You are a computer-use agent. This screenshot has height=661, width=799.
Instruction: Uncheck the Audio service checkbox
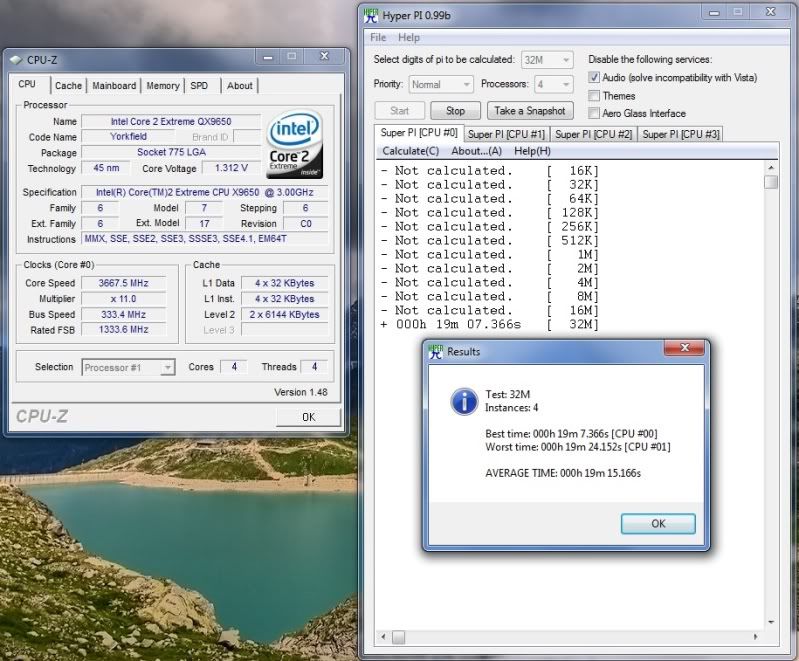(594, 78)
